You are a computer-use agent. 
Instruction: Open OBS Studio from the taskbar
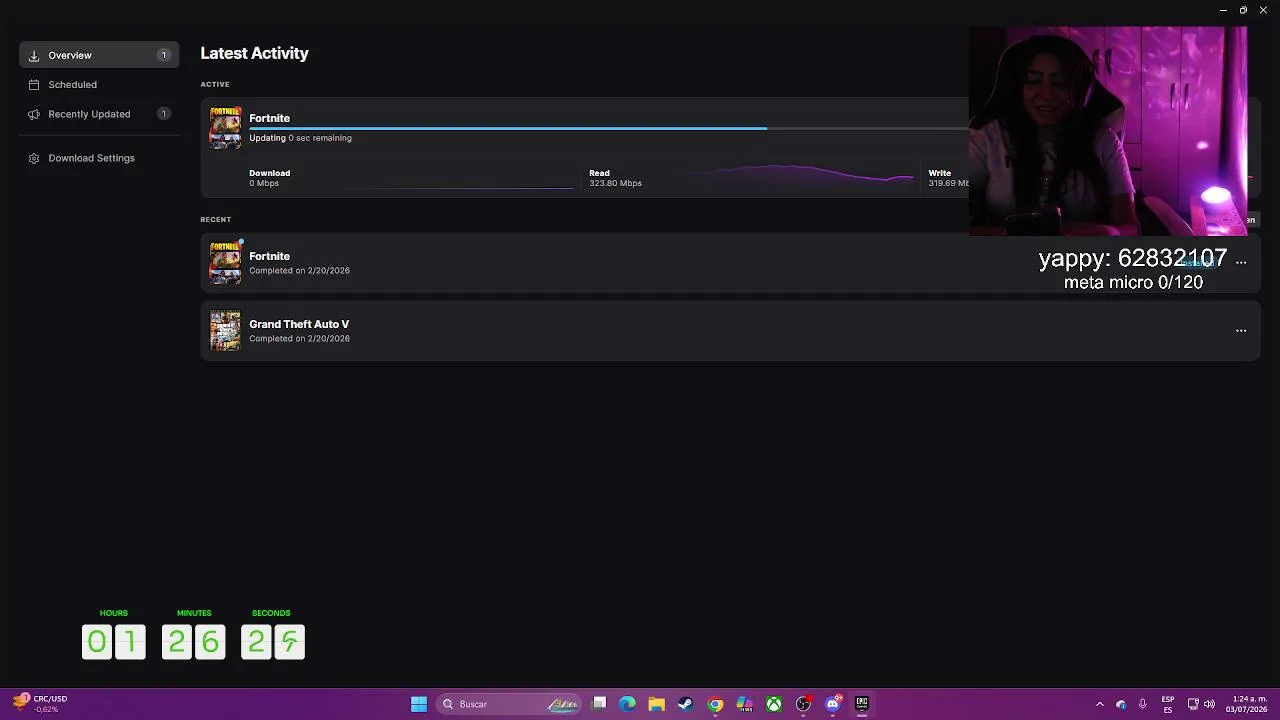click(x=803, y=704)
